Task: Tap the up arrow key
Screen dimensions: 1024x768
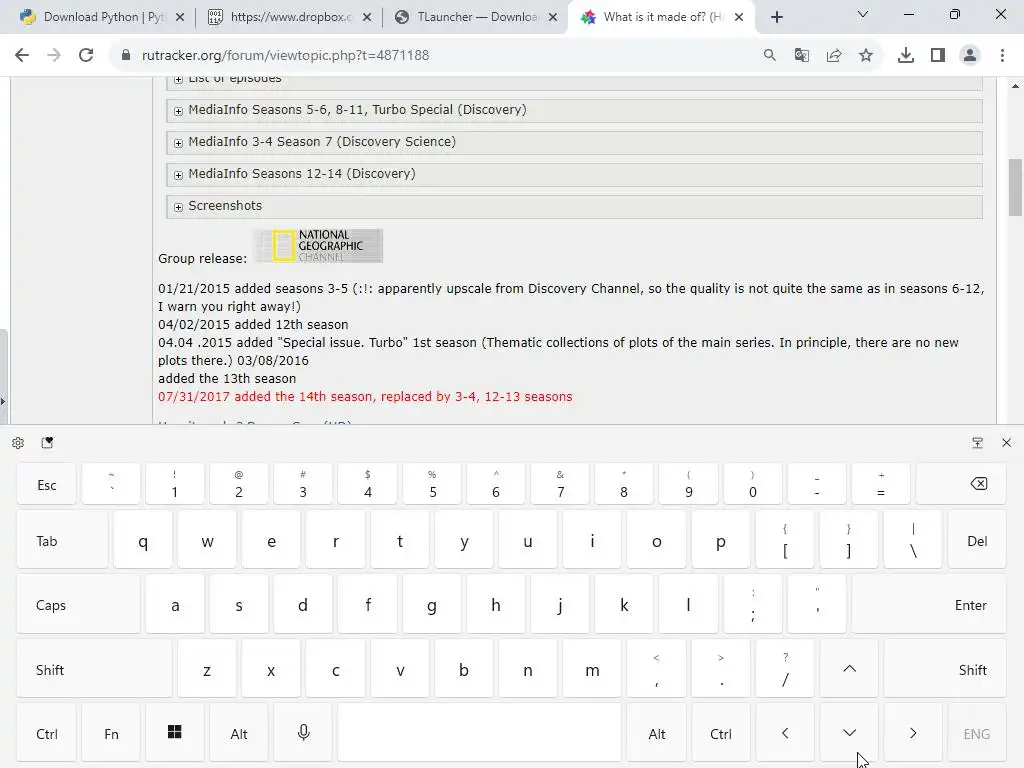Action: pos(849,669)
